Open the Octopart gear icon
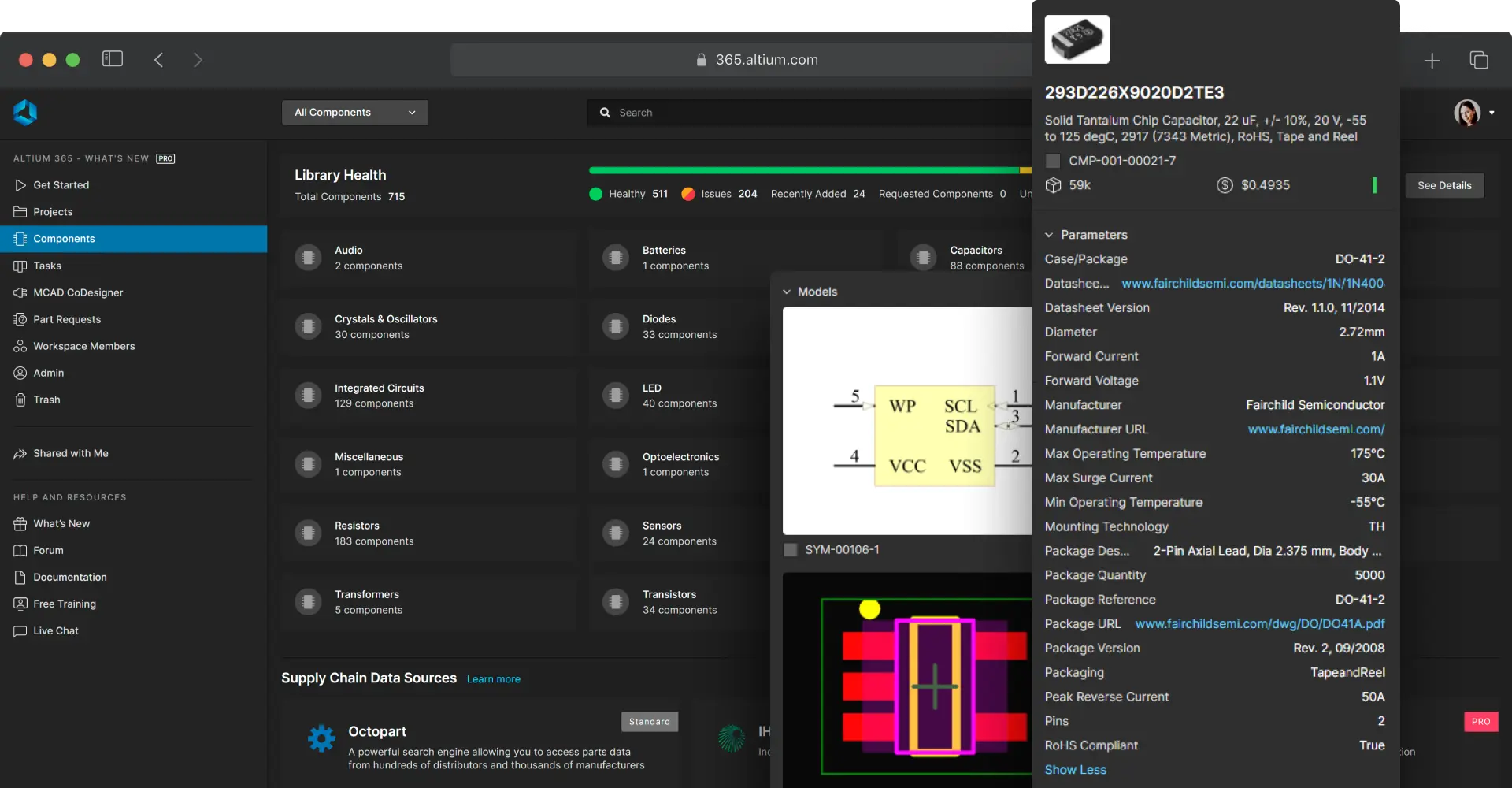Screen dimensions: 1512x788 (x=321, y=738)
